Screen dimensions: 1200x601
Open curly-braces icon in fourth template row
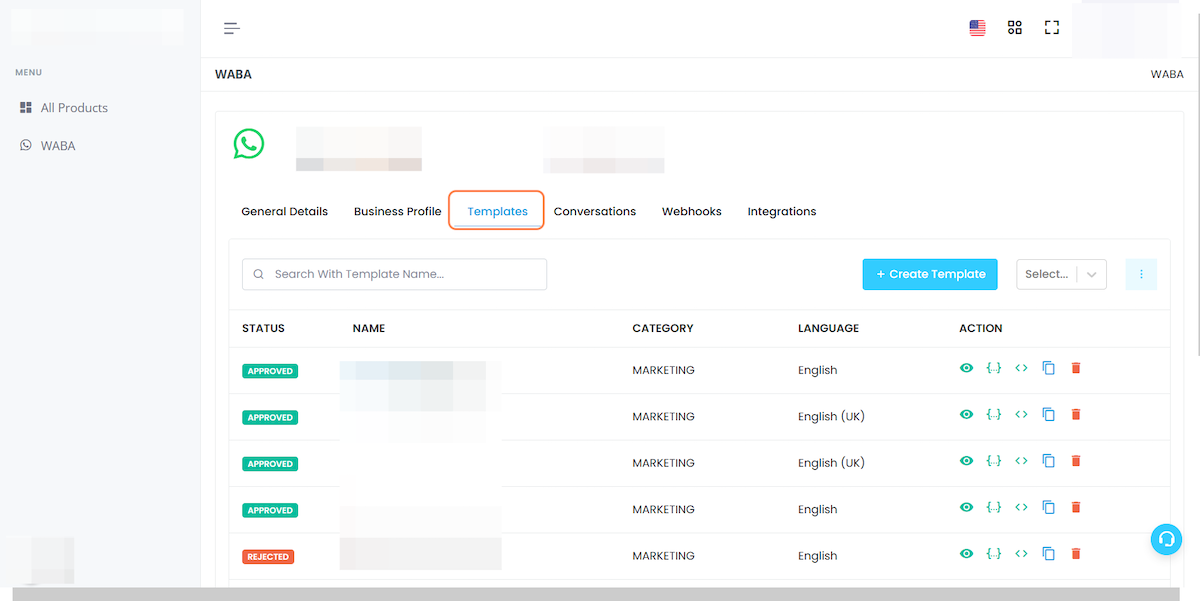coord(993,507)
